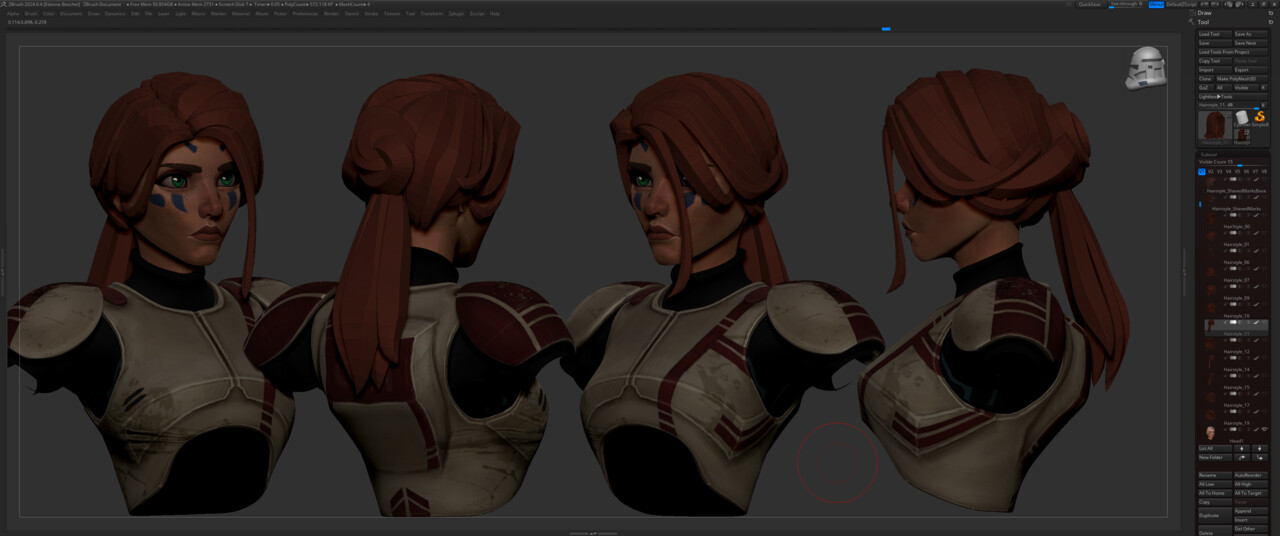Image resolution: width=1280 pixels, height=536 pixels.
Task: Click Load Tools From Project button
Action: click(1233, 52)
